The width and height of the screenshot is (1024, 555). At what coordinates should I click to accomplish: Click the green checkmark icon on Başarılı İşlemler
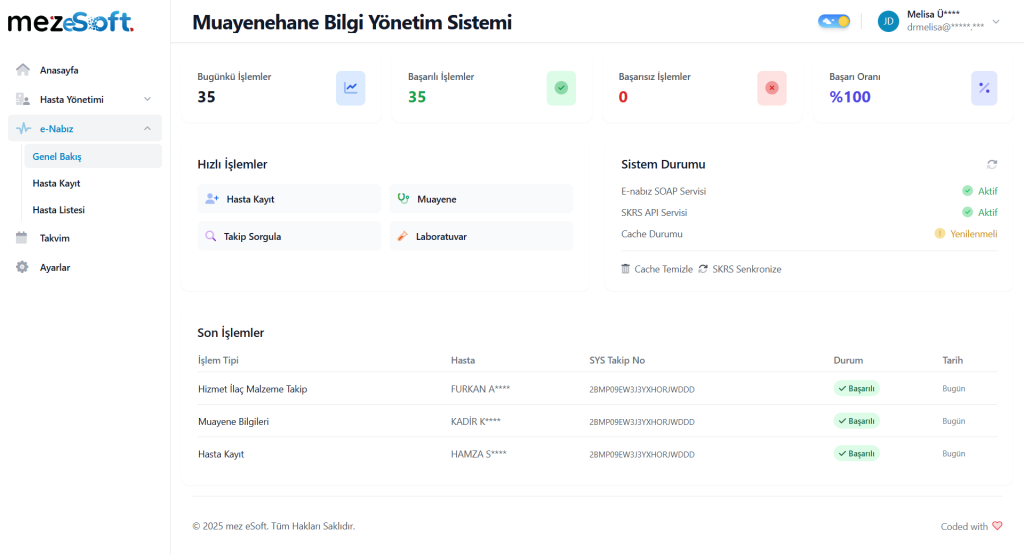(561, 88)
